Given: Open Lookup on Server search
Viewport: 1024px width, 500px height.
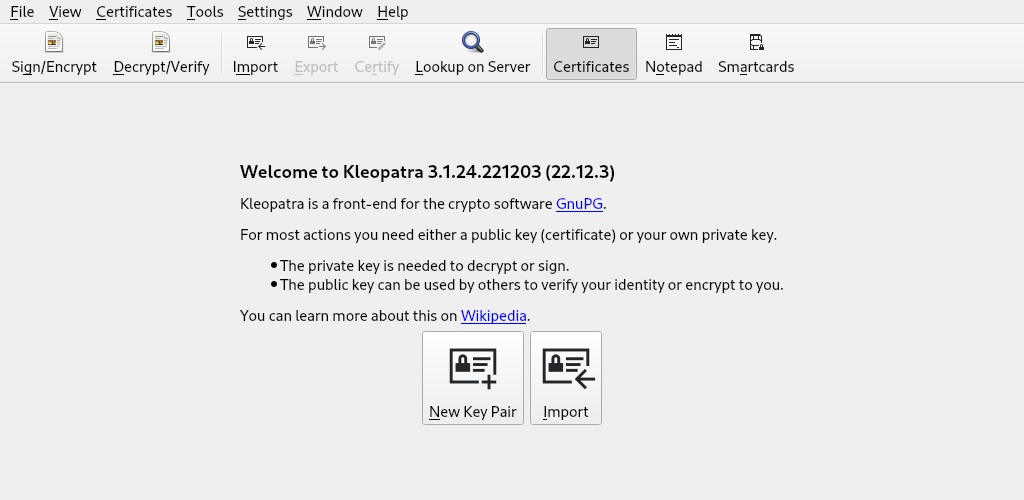Looking at the screenshot, I should [473, 54].
